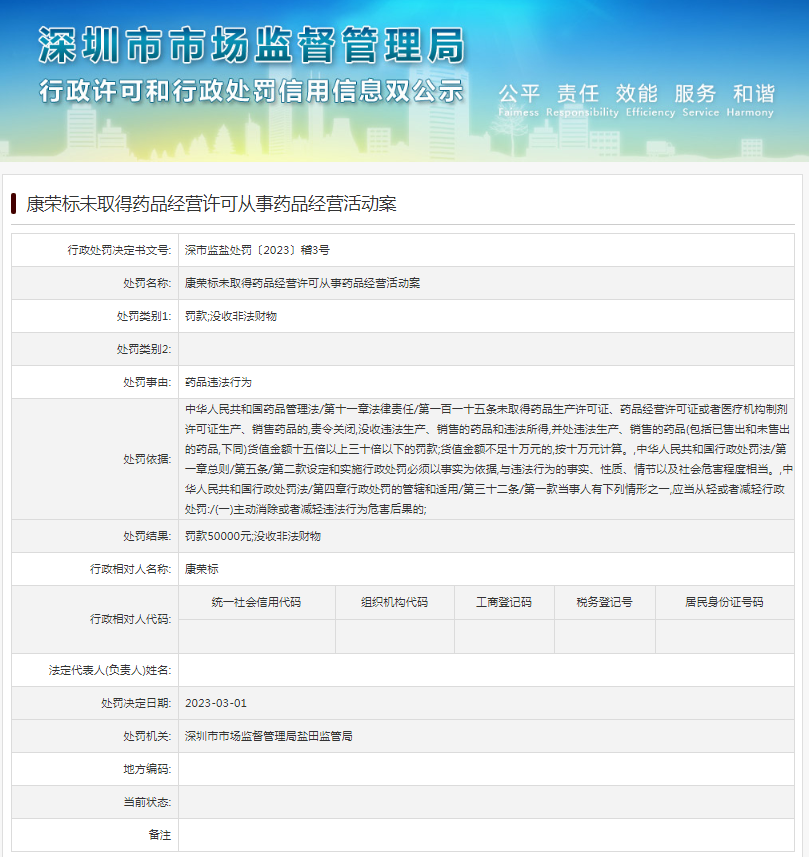The height and width of the screenshot is (857, 809).
Task: Click the 深圳市市场监督管理局 header title
Action: point(251,46)
